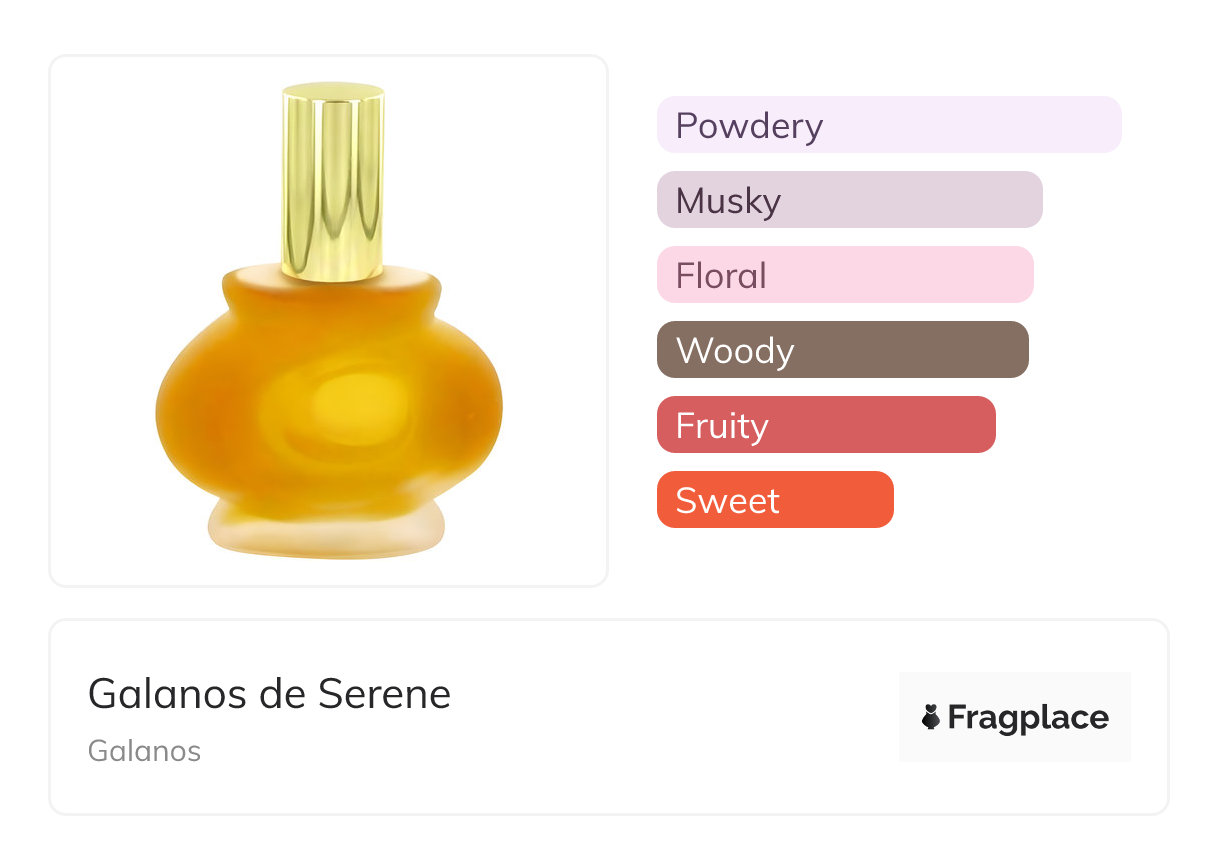The width and height of the screenshot is (1218, 864).
Task: Click the Fragplace wordmark text
Action: click(1028, 717)
